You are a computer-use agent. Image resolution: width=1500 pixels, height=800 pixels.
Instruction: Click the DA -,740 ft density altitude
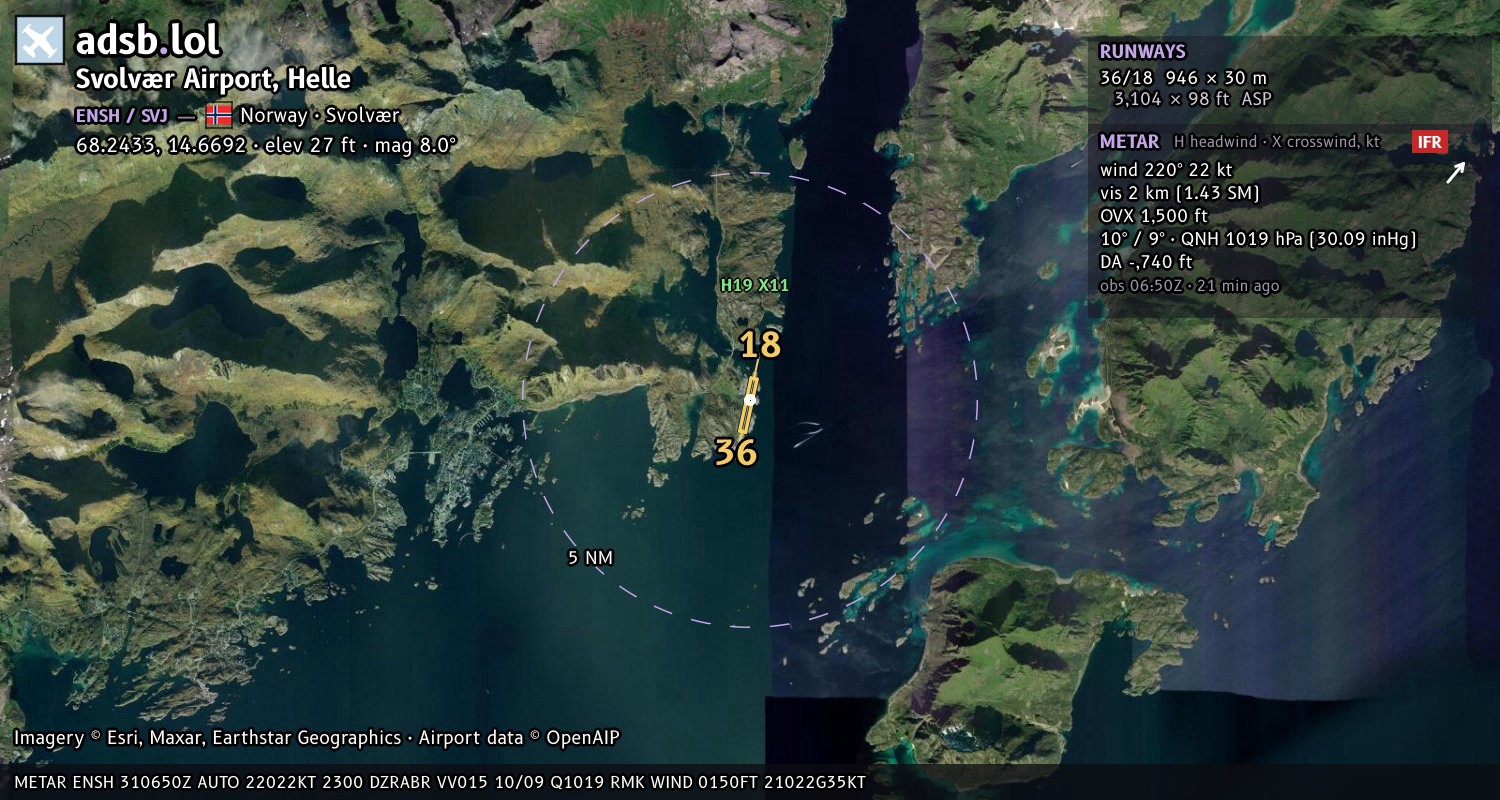tap(1146, 263)
